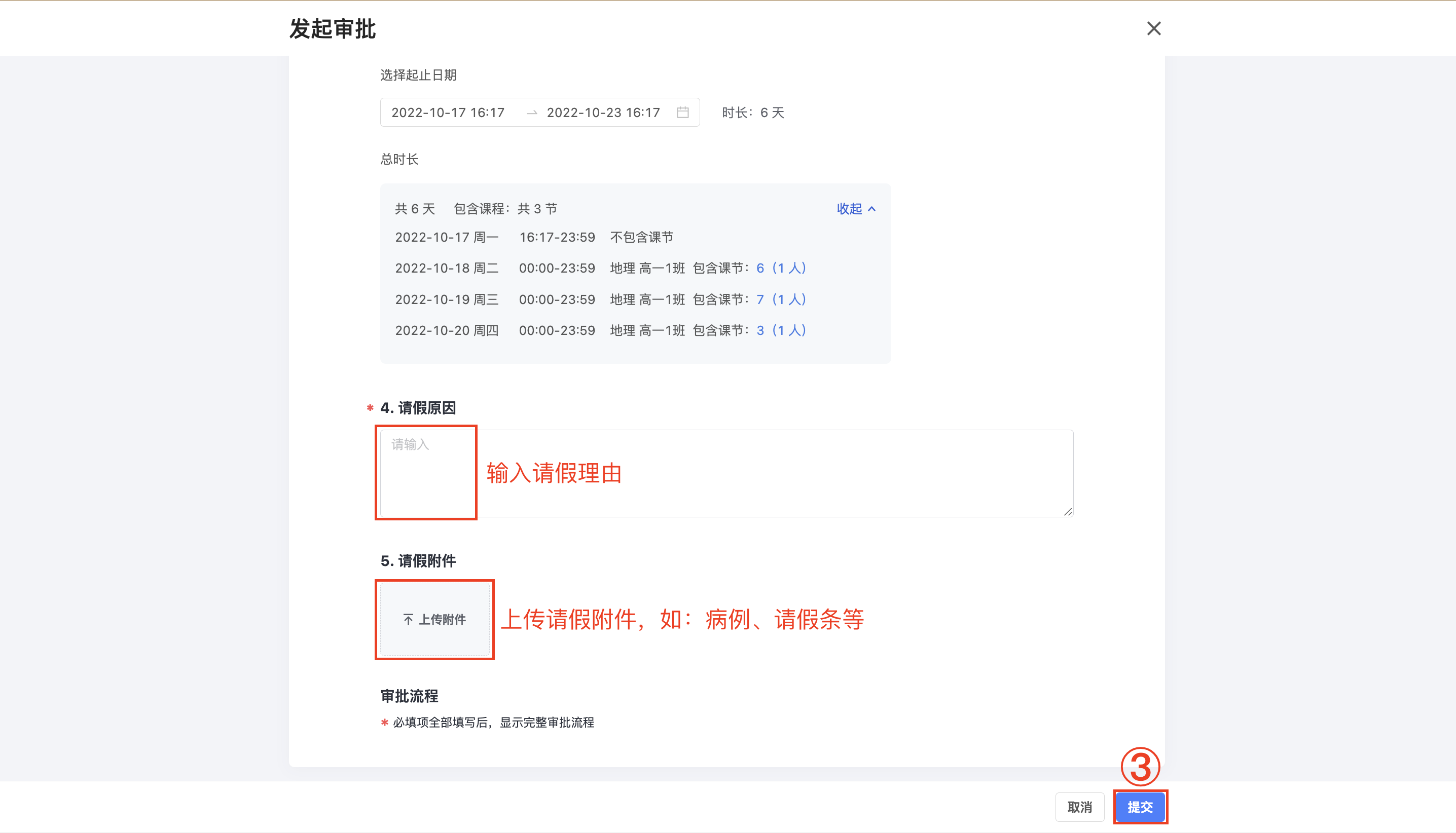Image resolution: width=1456 pixels, height=833 pixels.
Task: Focus the 请假原因 text area
Action: click(x=726, y=473)
